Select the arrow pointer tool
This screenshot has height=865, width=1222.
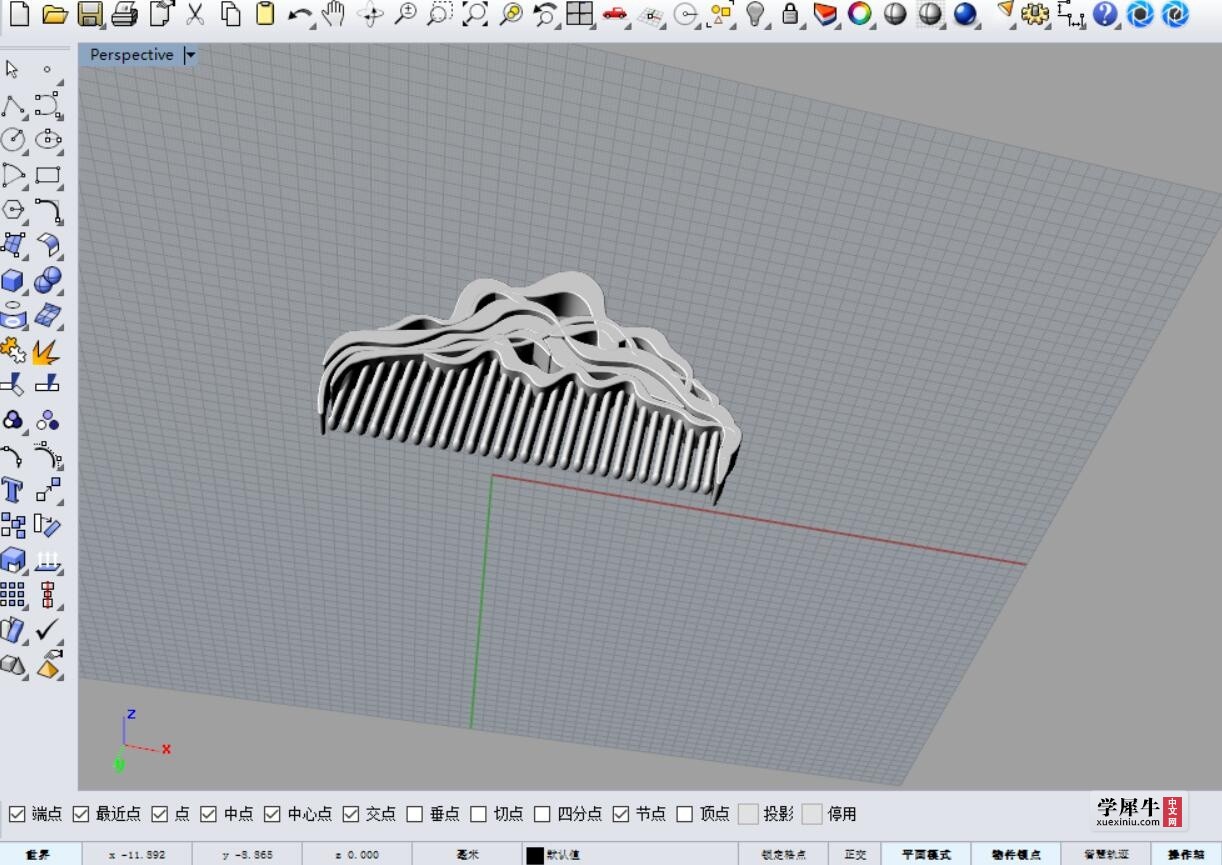point(13,69)
